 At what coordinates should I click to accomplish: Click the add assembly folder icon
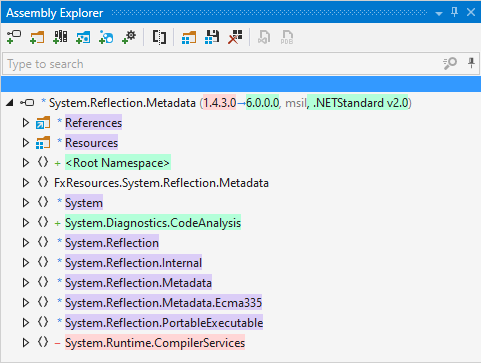(37, 37)
